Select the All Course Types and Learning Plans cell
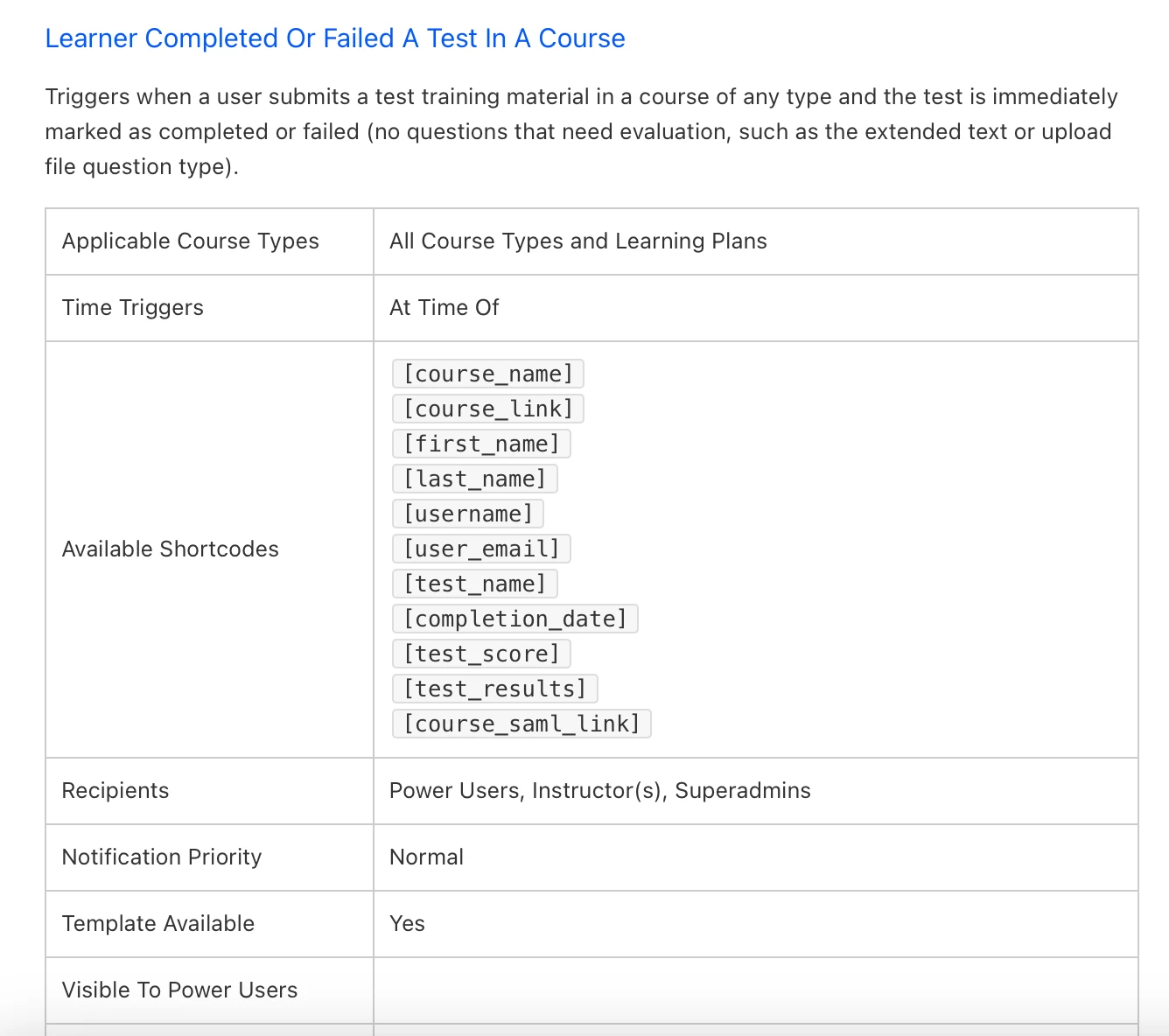The image size is (1169, 1036). (577, 241)
